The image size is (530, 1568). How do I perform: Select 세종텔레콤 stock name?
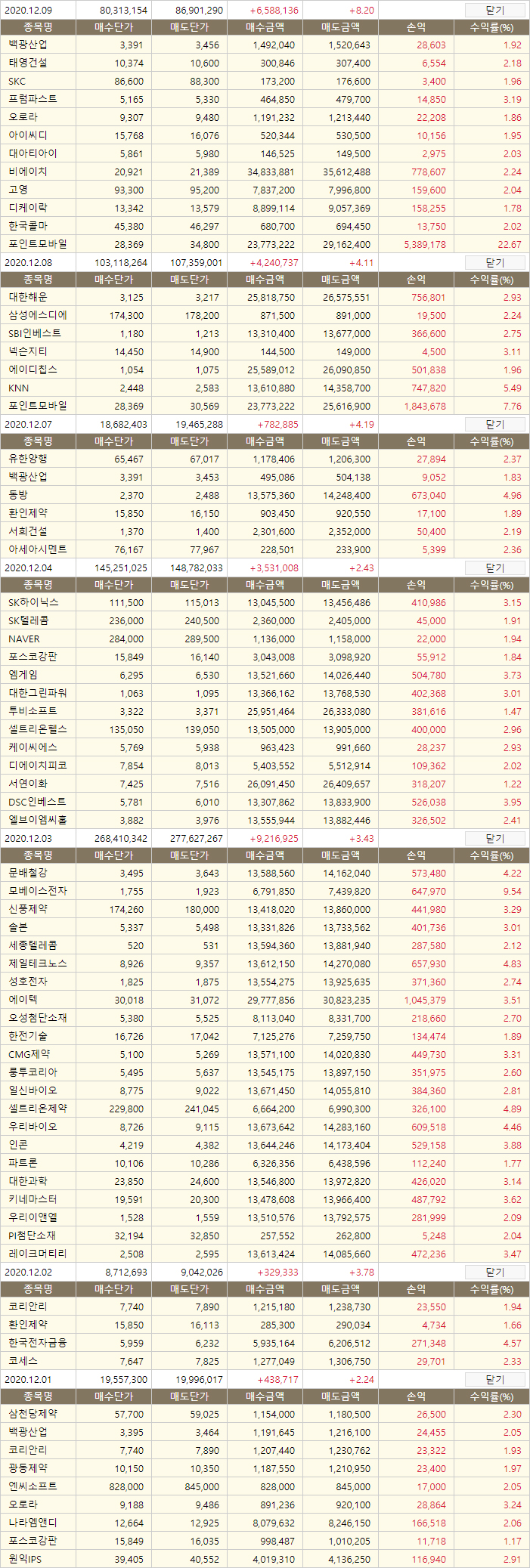point(33,946)
